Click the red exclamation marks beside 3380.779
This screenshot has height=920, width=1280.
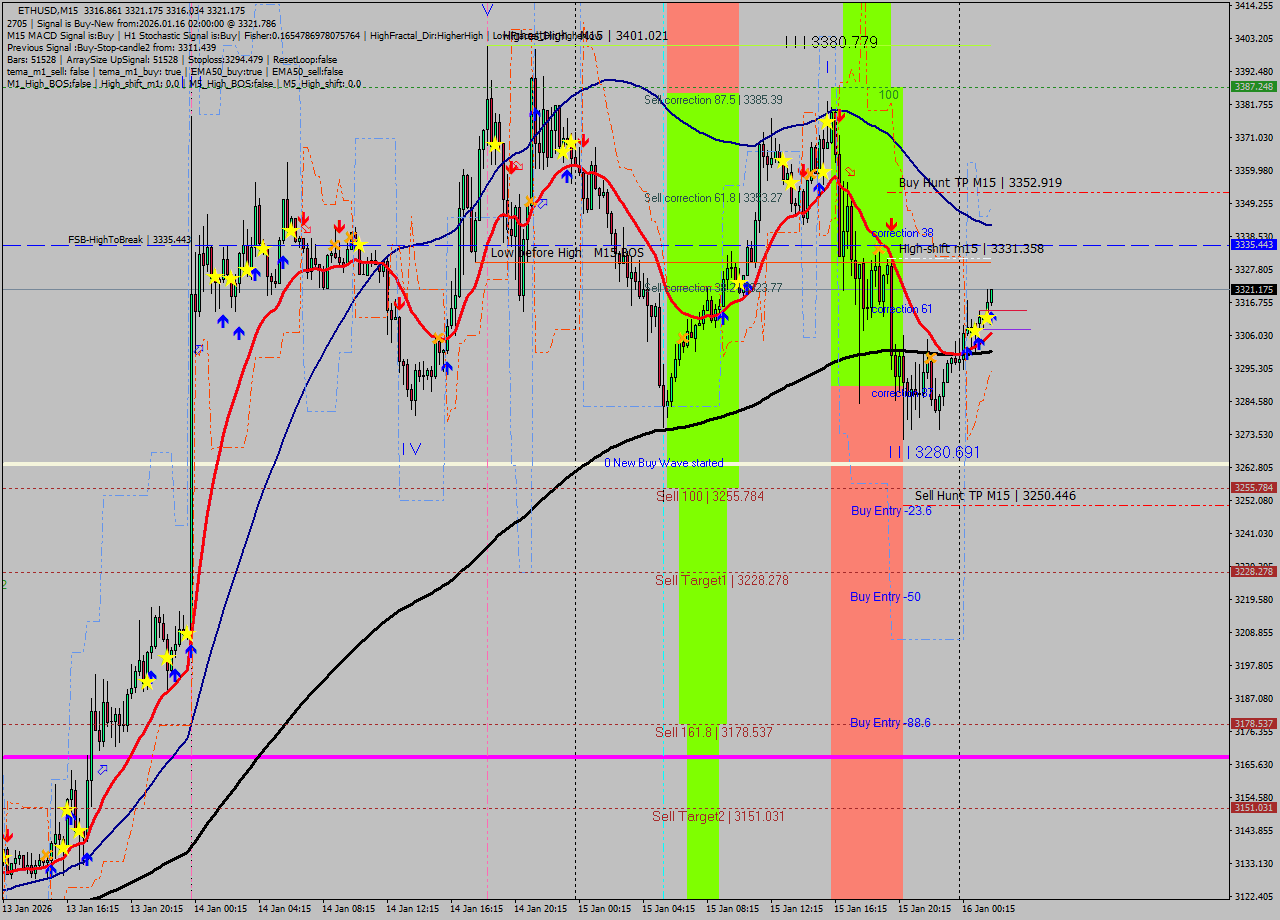pos(793,42)
